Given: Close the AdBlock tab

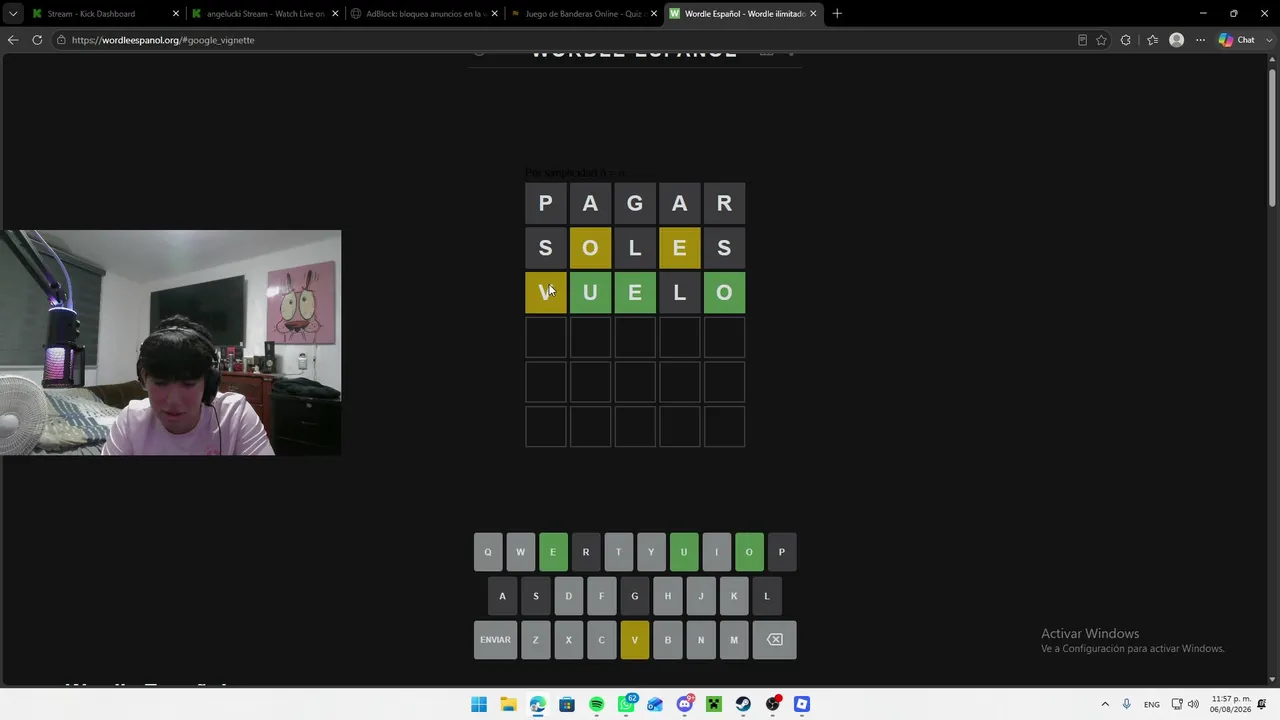Looking at the screenshot, I should click(495, 14).
